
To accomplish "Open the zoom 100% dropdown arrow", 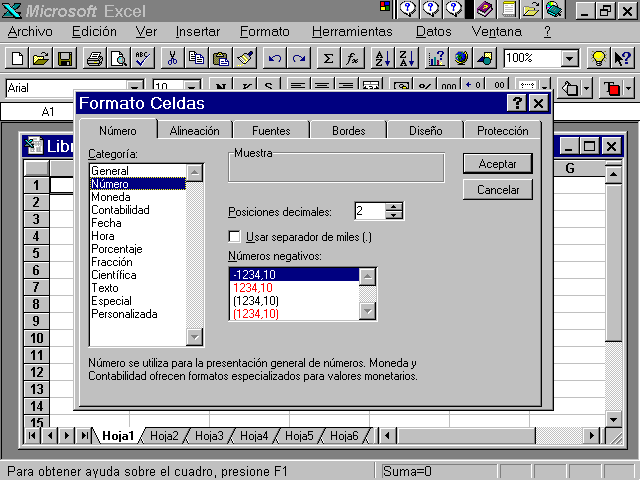I will (569, 58).
